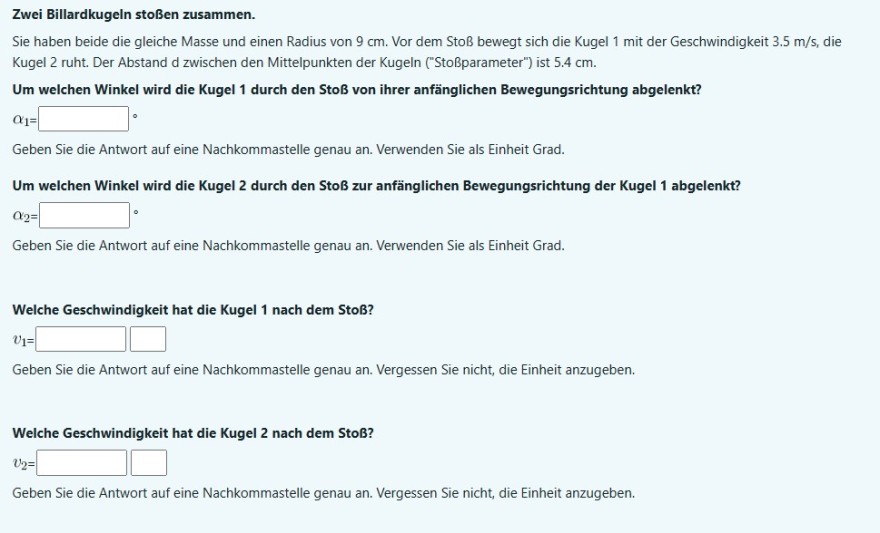Click the 'Einheit anzugeben' hint below v1
Screen dimensions: 880x533
click(x=324, y=370)
